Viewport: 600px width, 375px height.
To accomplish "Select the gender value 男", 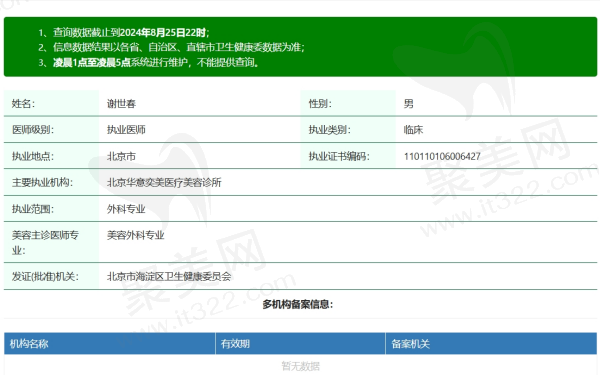I will click(409, 104).
